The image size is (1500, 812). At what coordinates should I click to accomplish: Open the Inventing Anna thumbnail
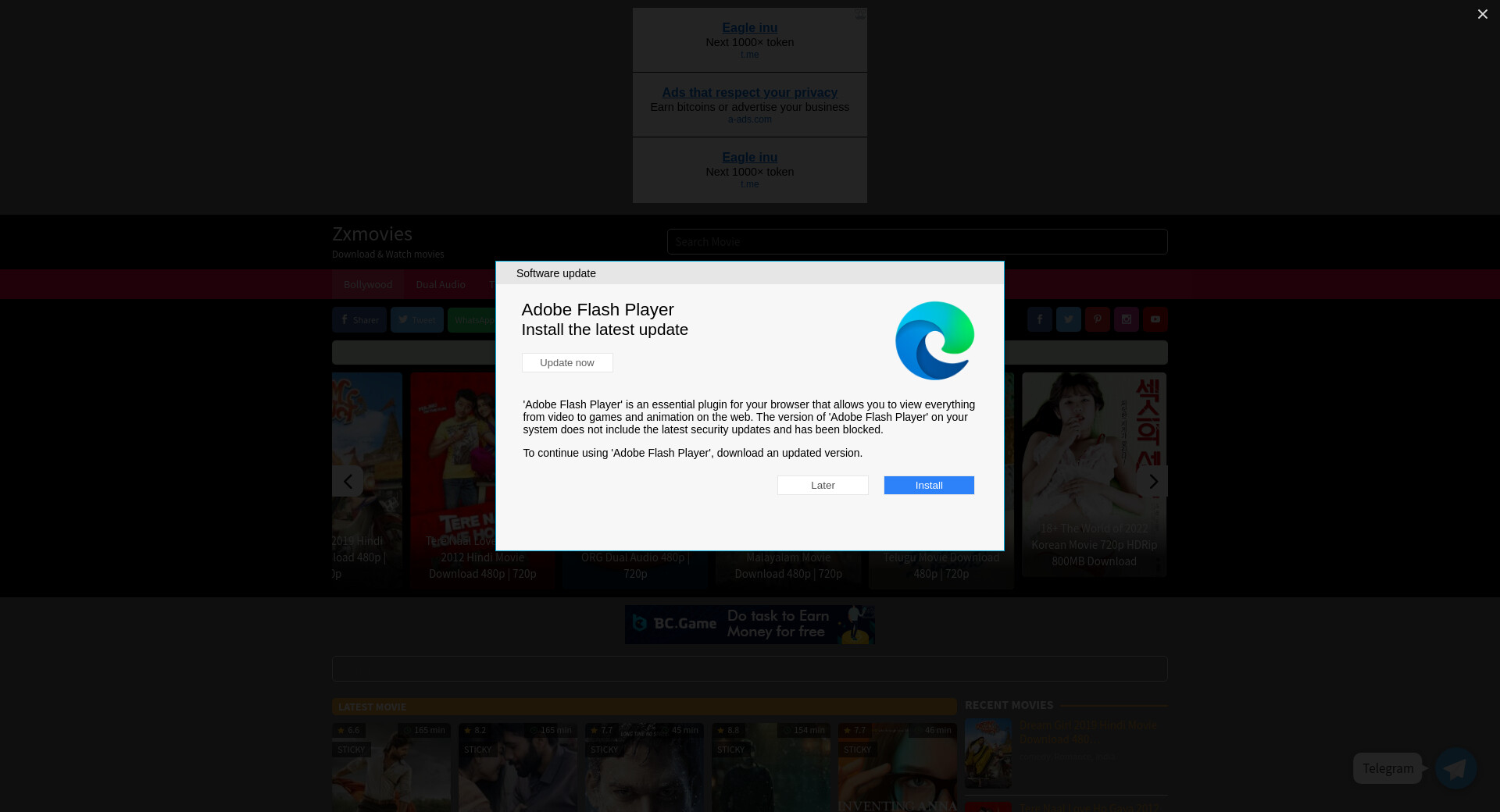coord(898,767)
